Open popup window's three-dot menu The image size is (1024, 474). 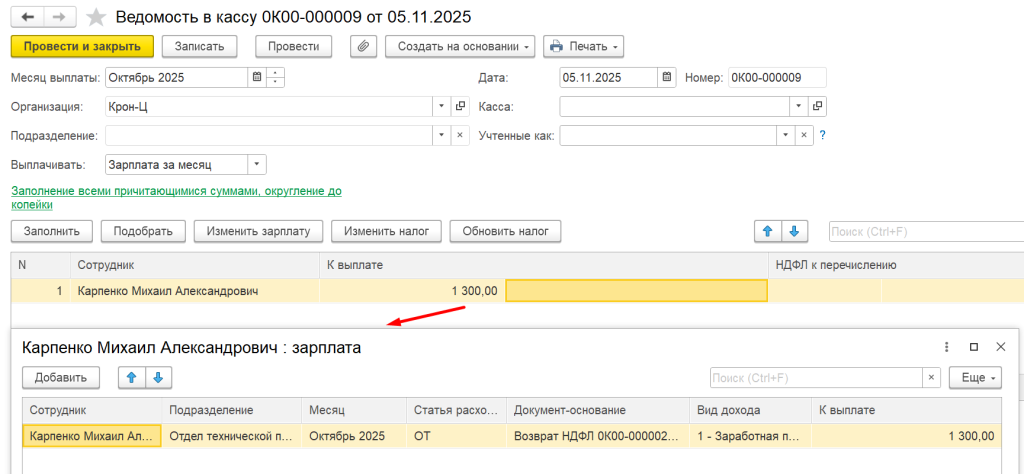[x=946, y=348]
